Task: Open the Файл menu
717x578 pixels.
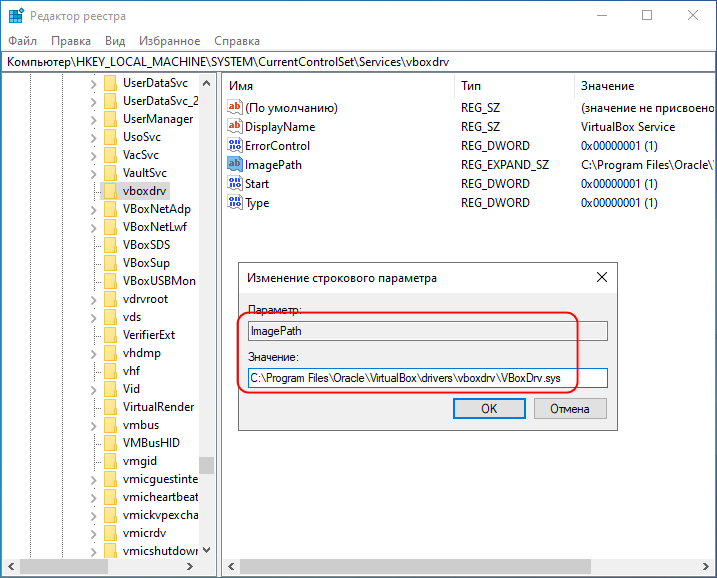Action: 22,41
